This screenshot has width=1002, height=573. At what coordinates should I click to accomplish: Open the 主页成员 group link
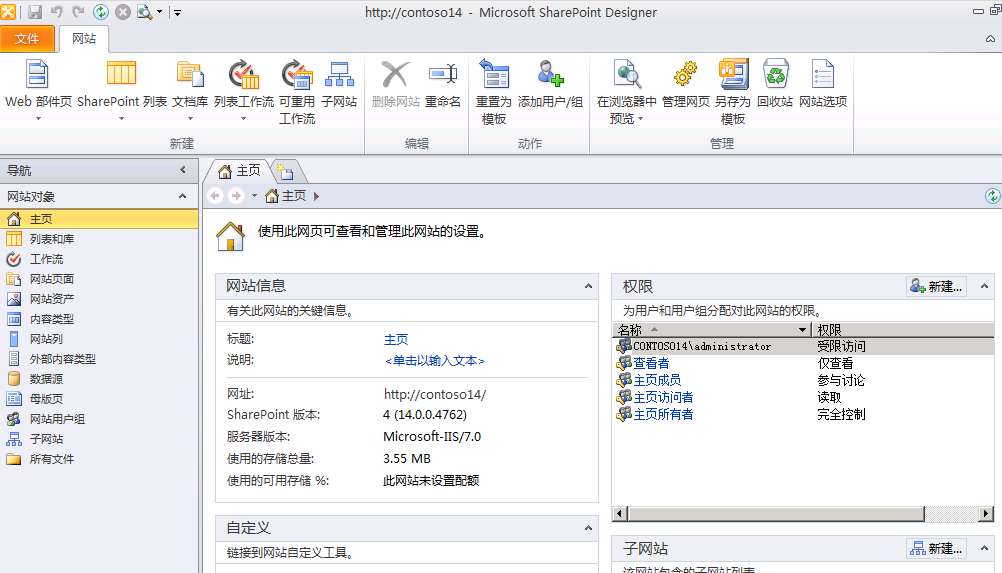pos(657,380)
